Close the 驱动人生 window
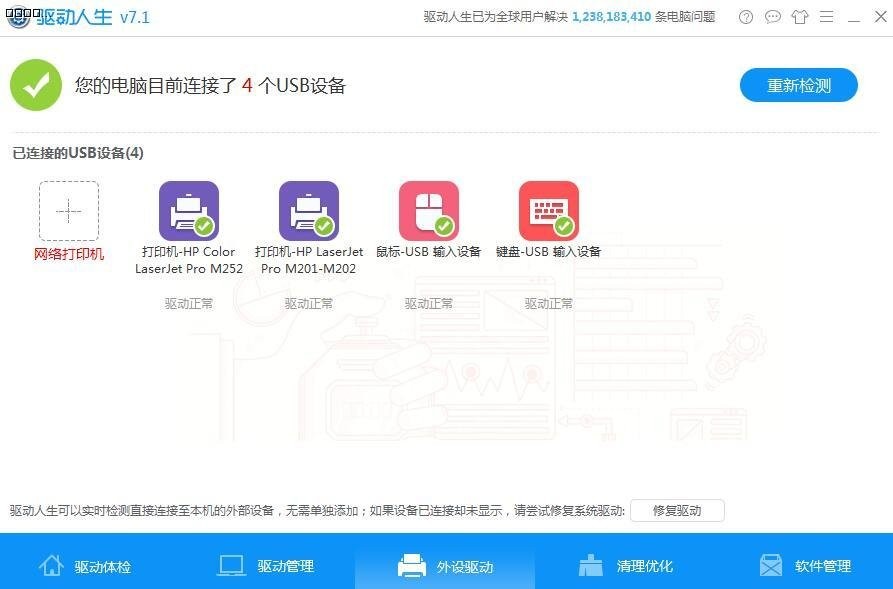This screenshot has height=589, width=893. click(x=880, y=17)
